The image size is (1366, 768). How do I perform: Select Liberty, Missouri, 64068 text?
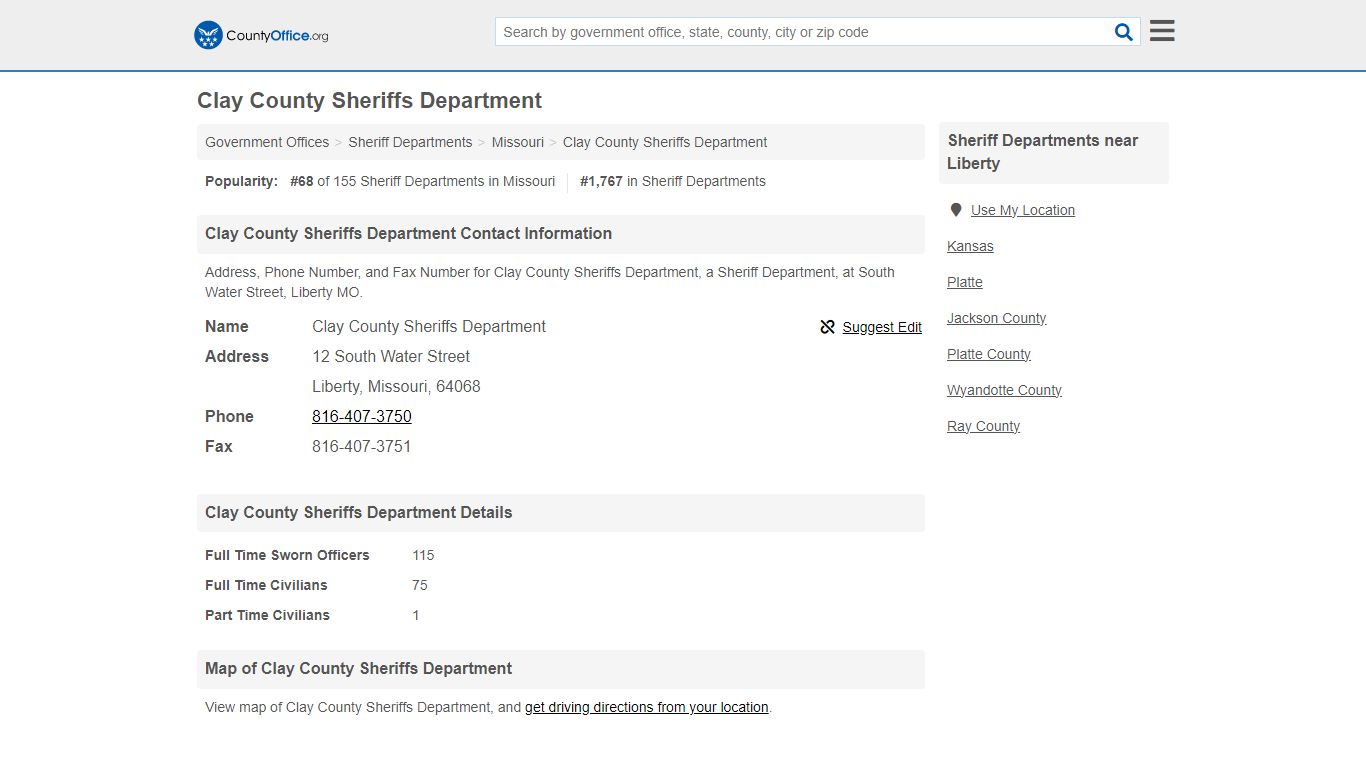[x=396, y=386]
